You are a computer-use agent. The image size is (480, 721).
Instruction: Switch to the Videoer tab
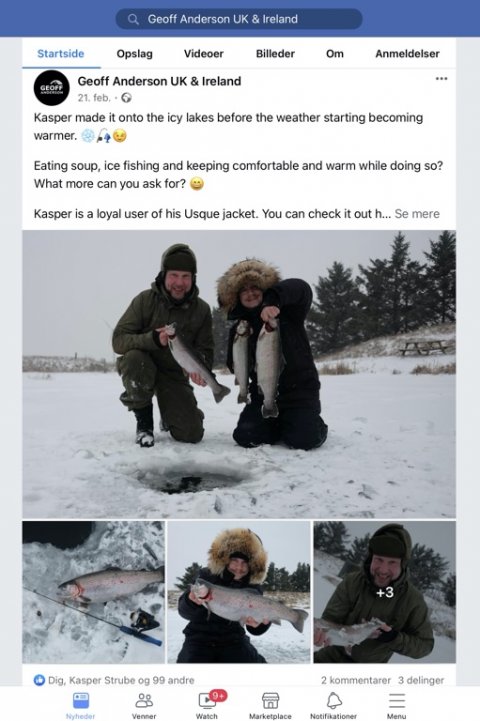pyautogui.click(x=204, y=54)
